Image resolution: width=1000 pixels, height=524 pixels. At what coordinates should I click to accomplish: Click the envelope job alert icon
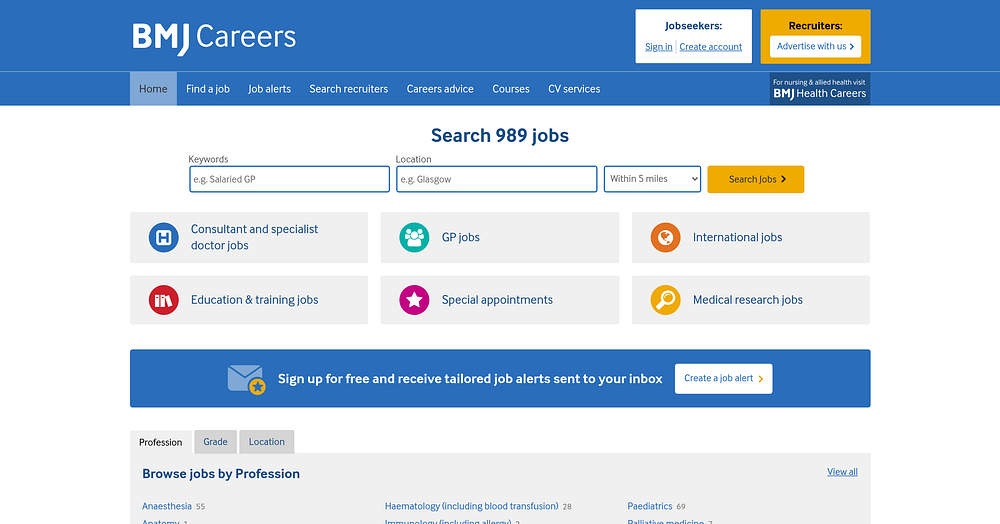pos(247,379)
